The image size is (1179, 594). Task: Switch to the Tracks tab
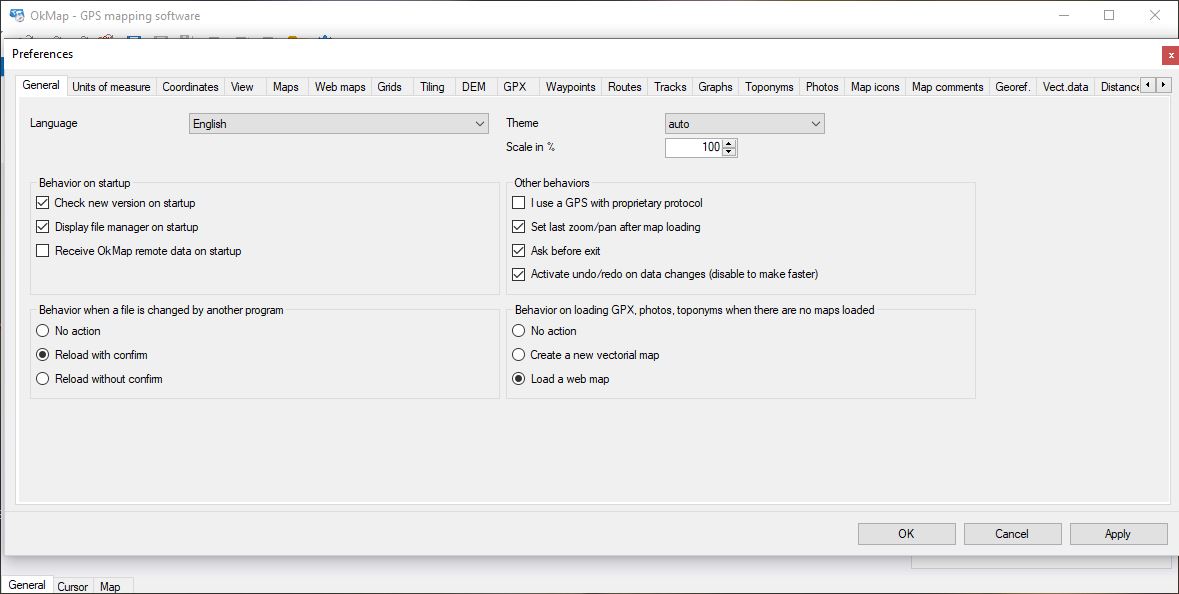point(670,87)
